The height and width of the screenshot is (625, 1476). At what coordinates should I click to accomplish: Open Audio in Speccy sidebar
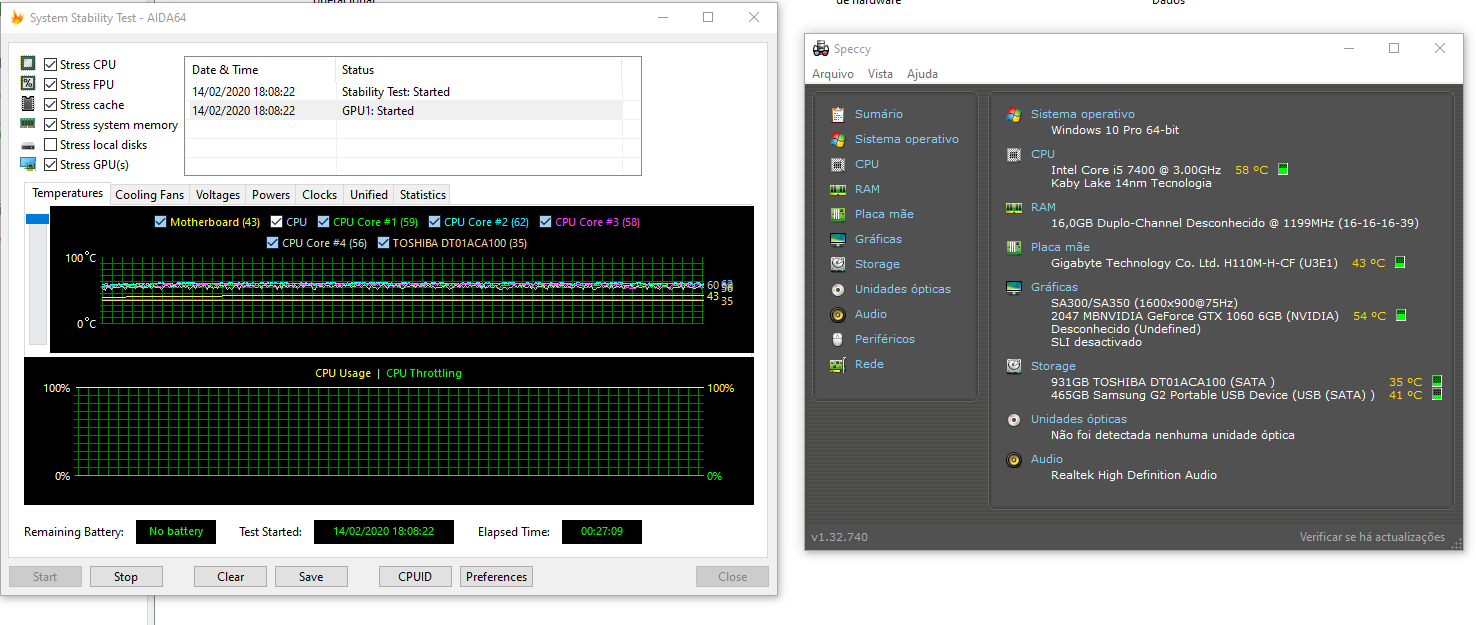(870, 314)
